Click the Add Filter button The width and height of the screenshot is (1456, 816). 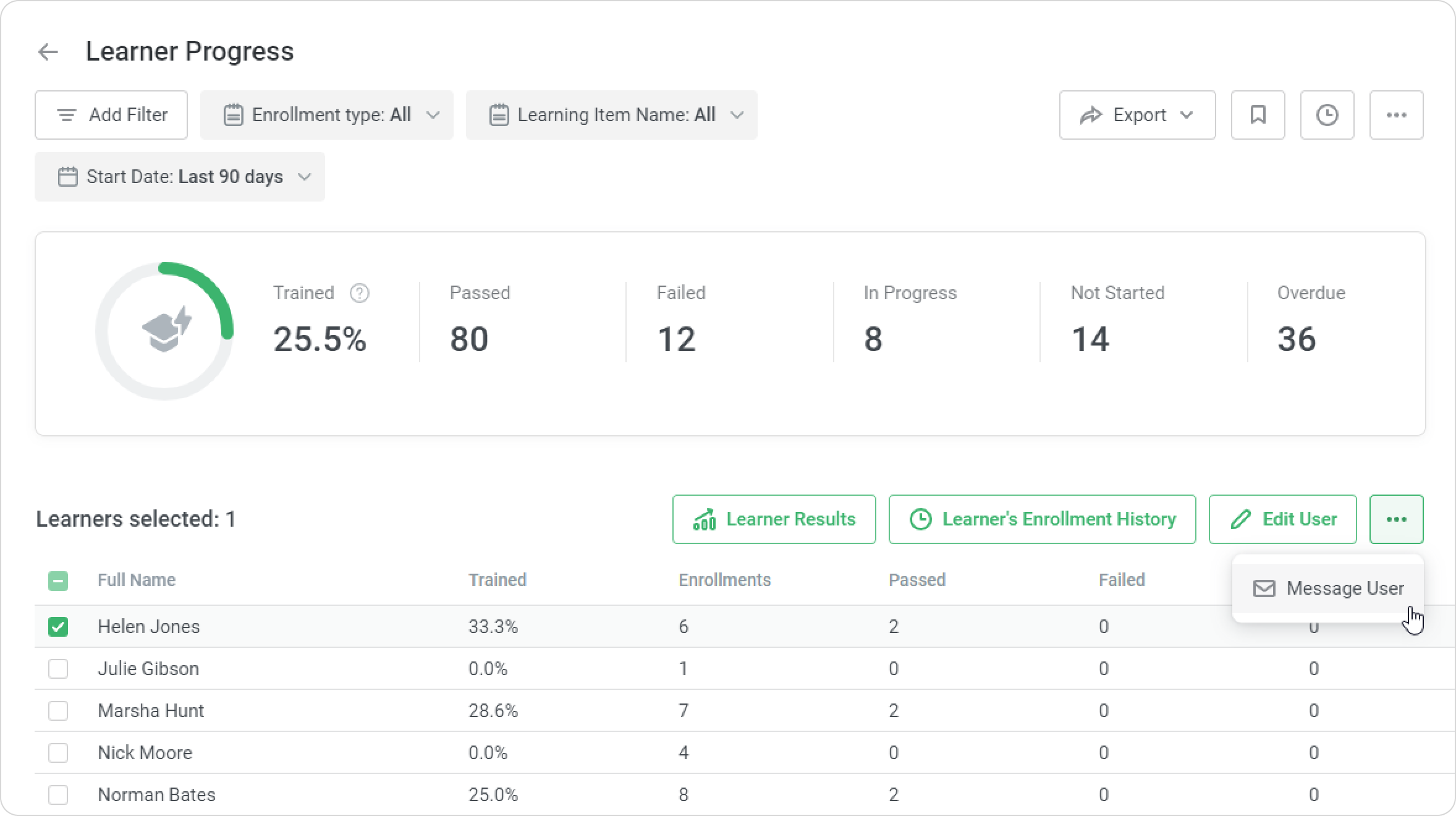click(x=111, y=115)
